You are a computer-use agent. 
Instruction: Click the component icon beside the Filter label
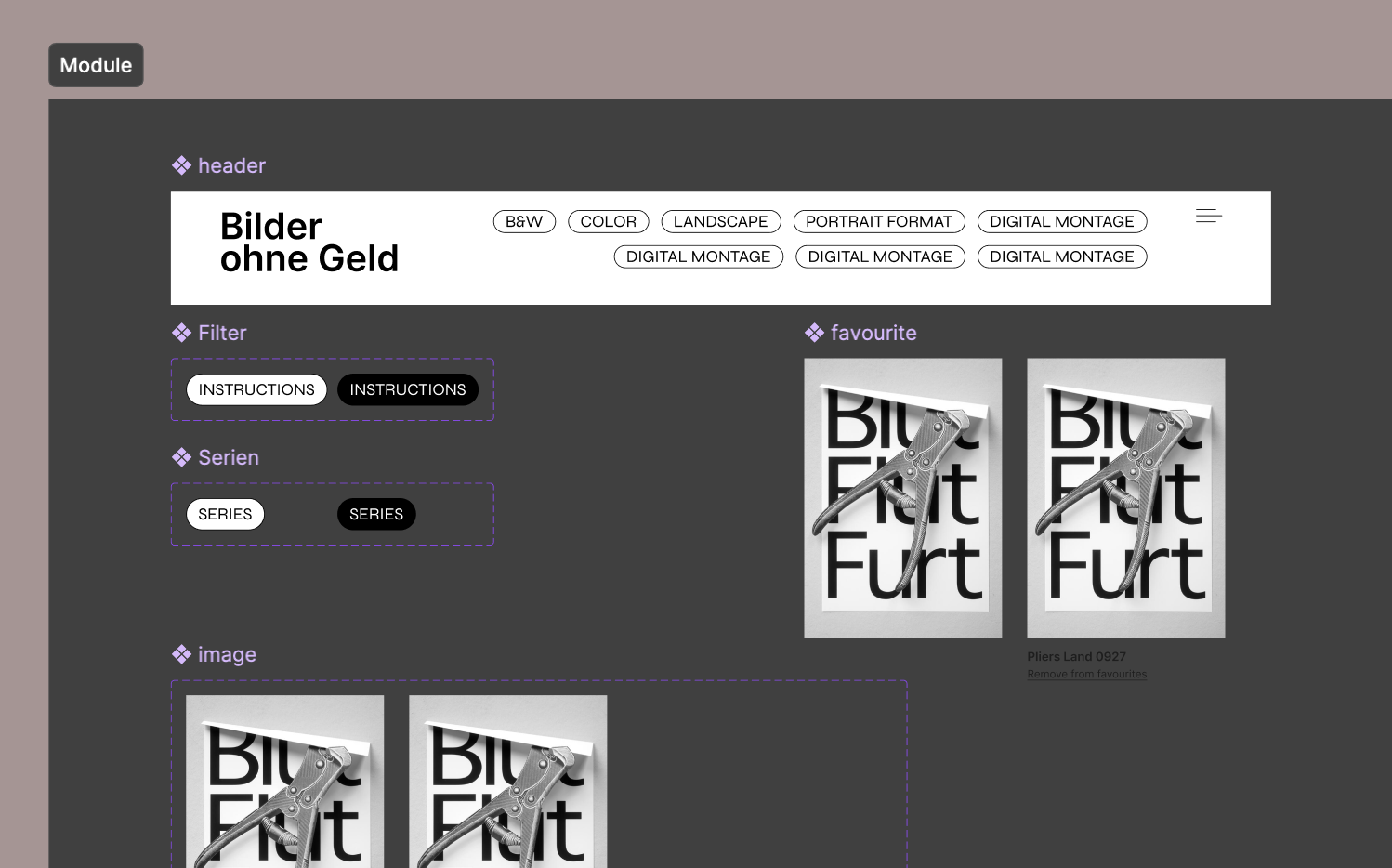pyautogui.click(x=181, y=333)
